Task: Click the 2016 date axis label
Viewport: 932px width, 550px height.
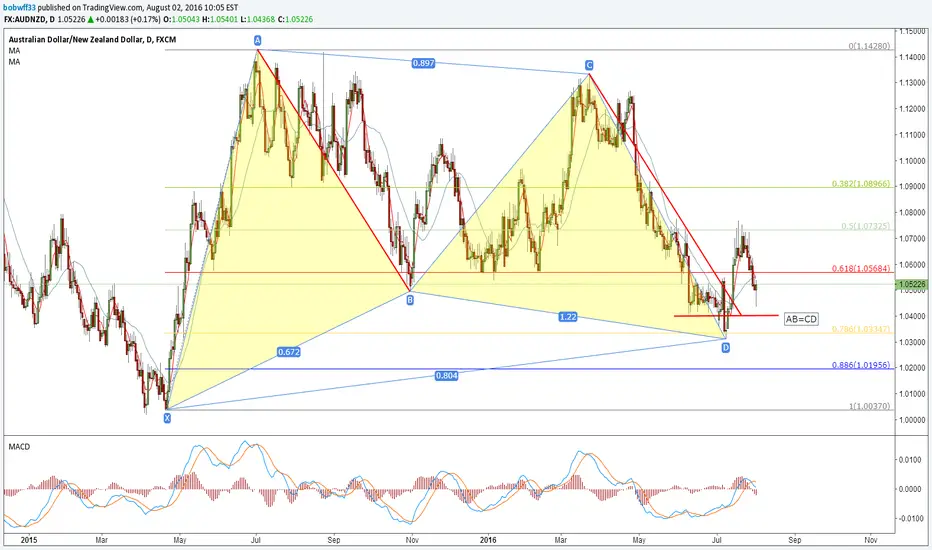Action: [487, 540]
